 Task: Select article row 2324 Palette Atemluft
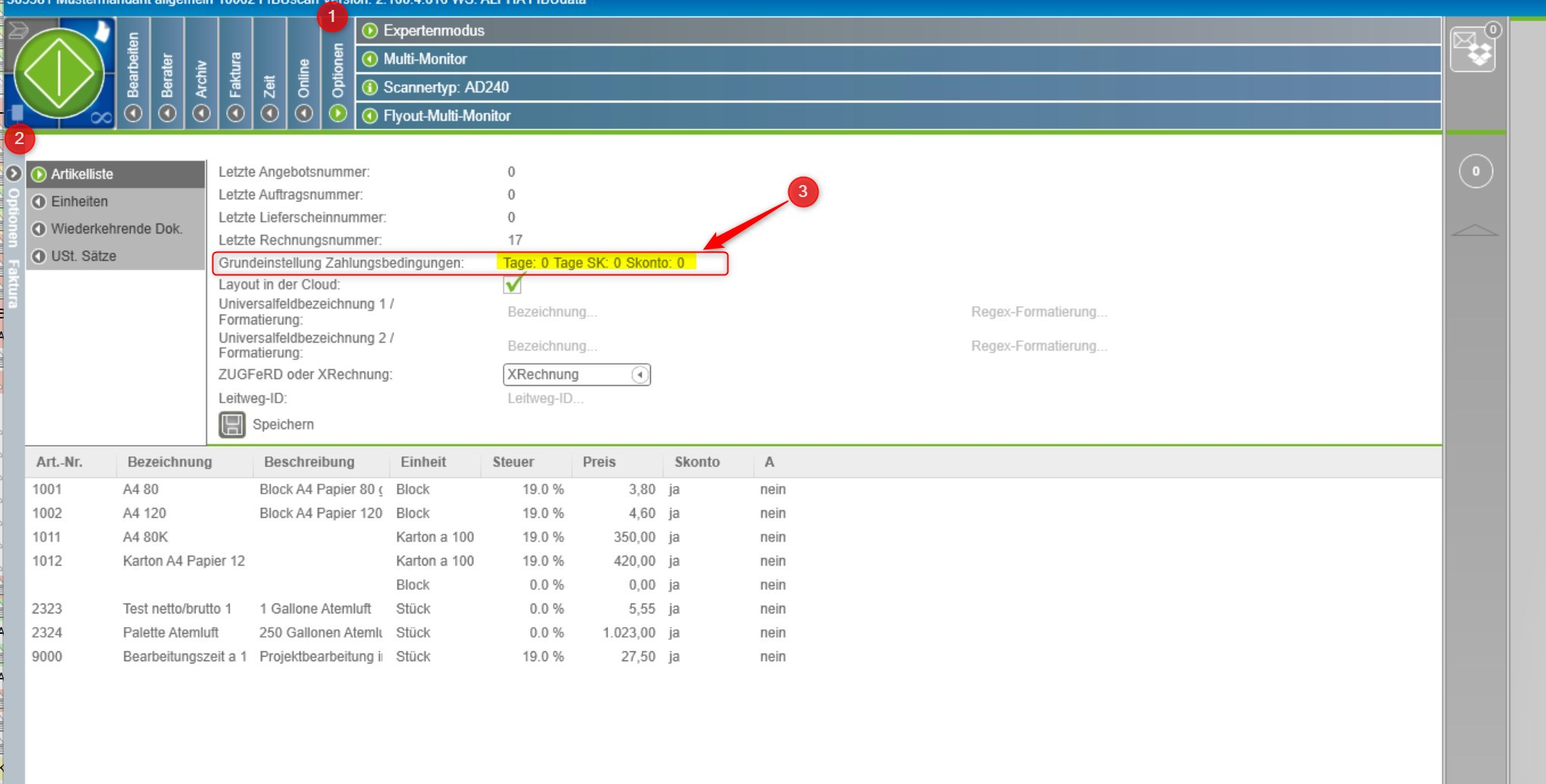171,632
